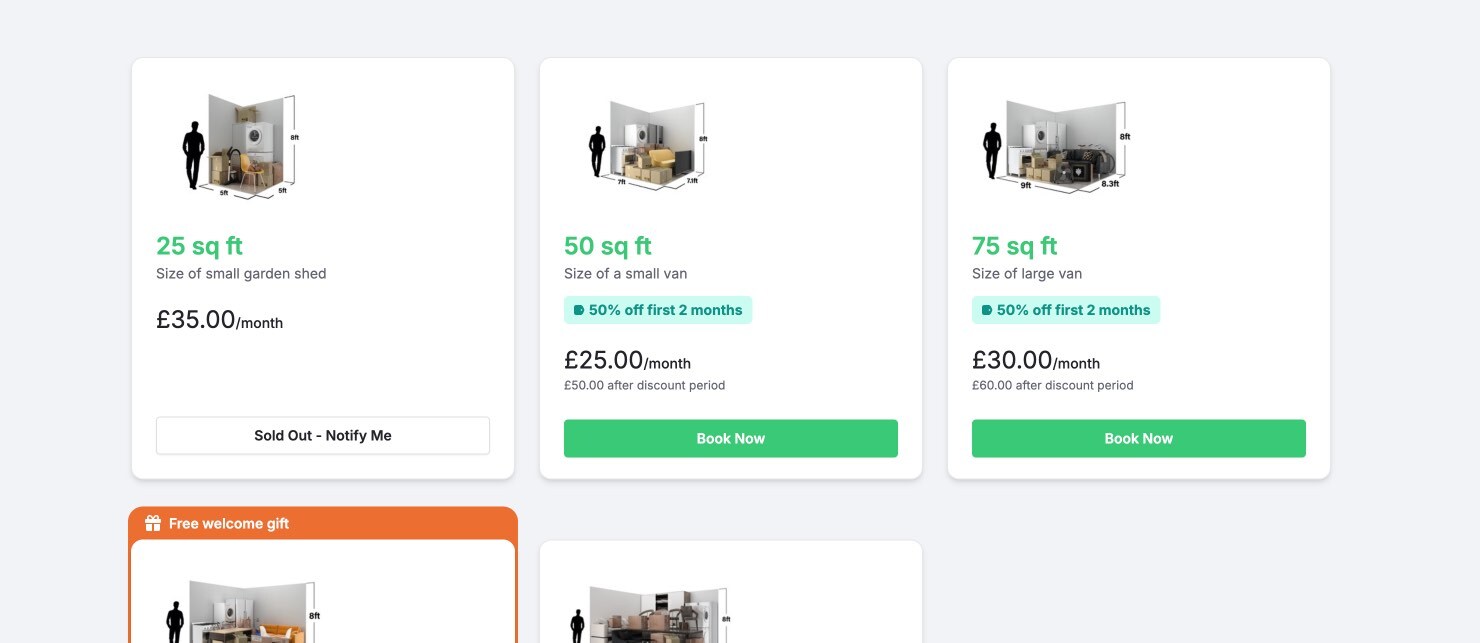The image size is (1480, 643).
Task: Click the person silhouette beside the 25 sq ft unit
Action: point(193,155)
